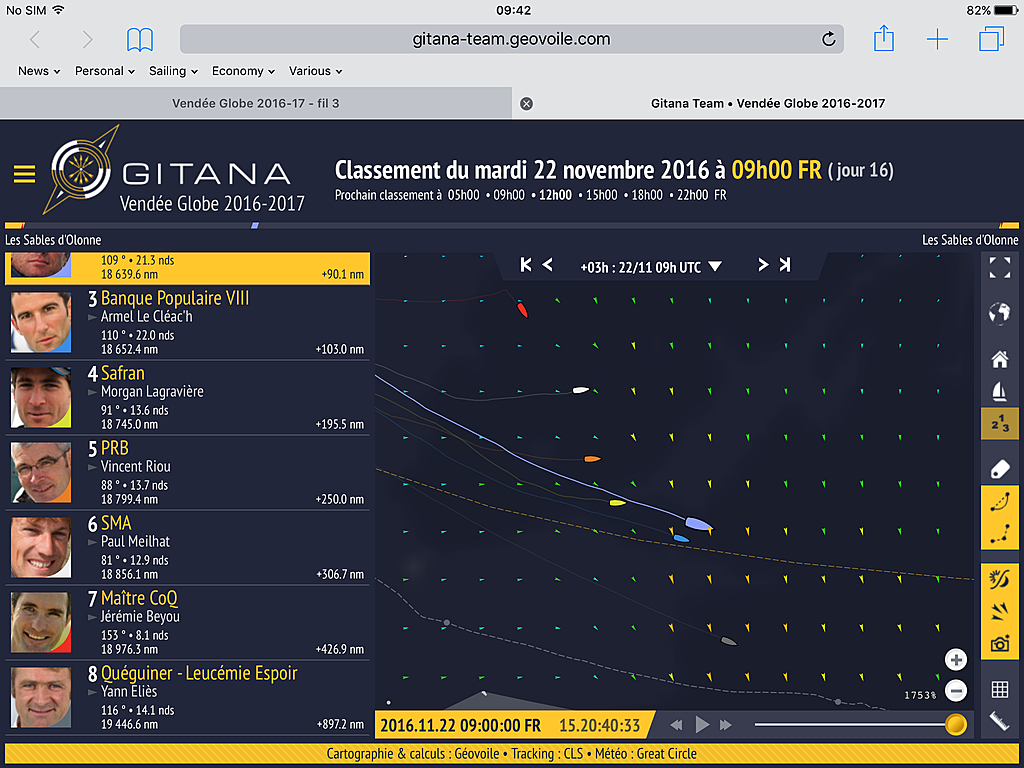Open the hamburger menu beside Gitana logo
The width and height of the screenshot is (1024, 768).
point(24,174)
